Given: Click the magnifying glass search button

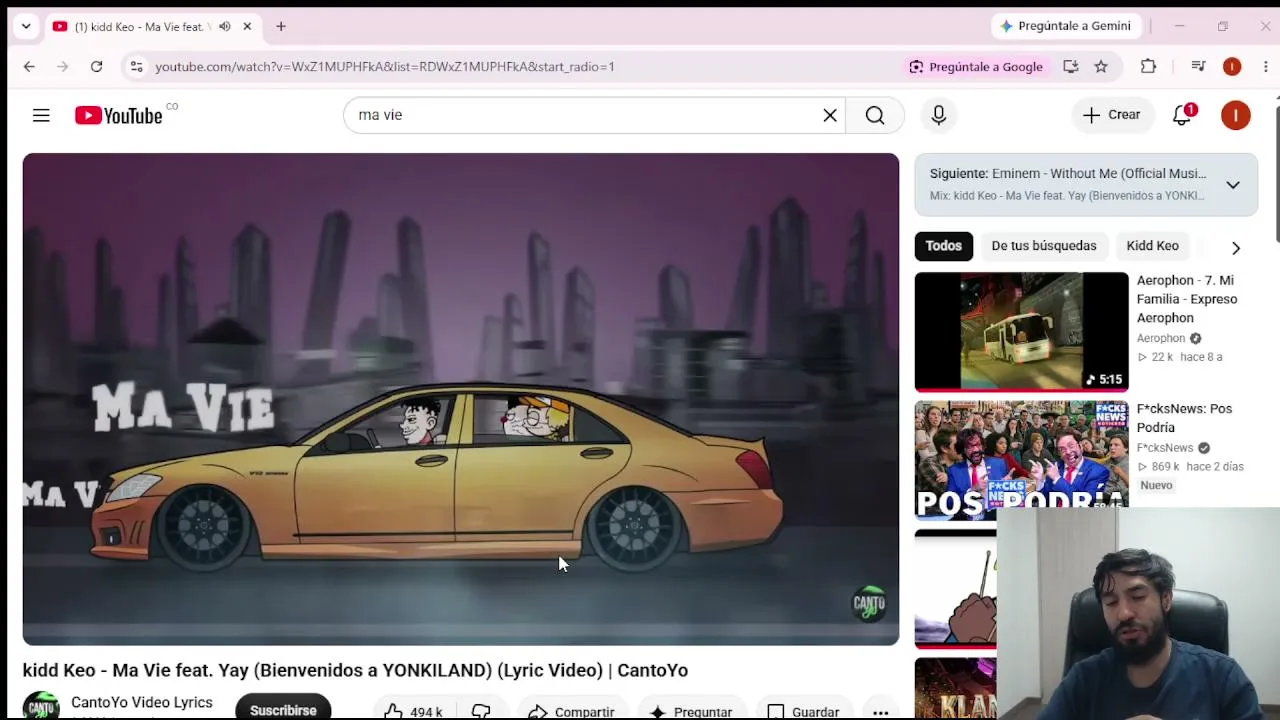Looking at the screenshot, I should click(x=875, y=115).
